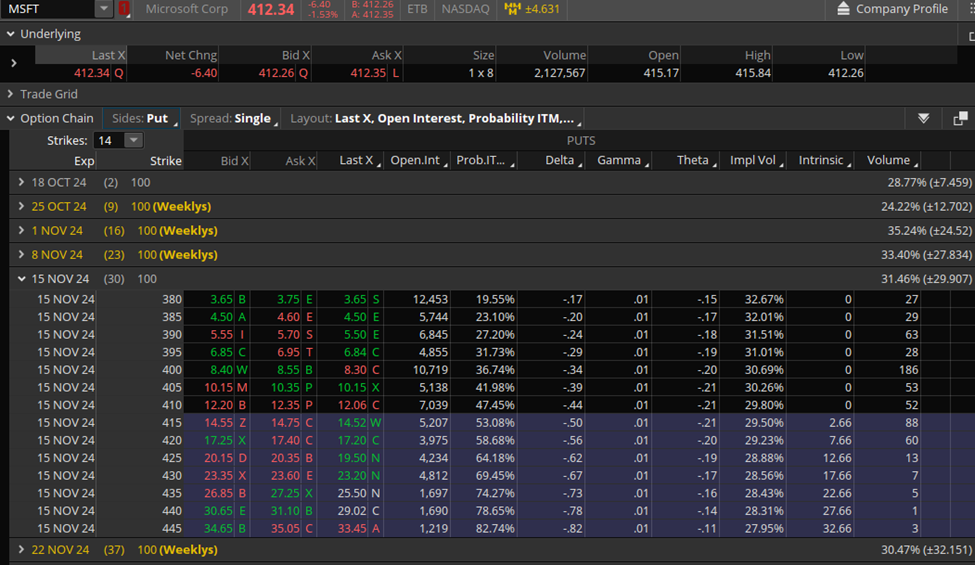The height and width of the screenshot is (565, 975).
Task: Click the detach window icon in Option Chain
Action: [960, 118]
